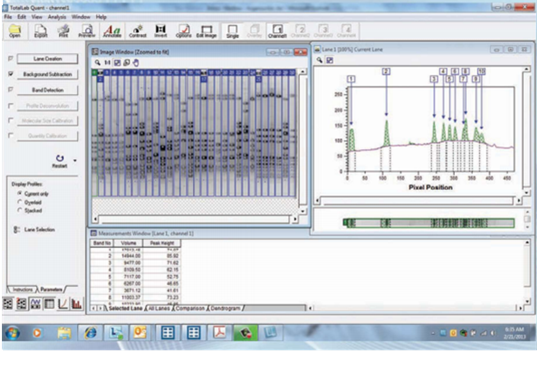Select the Annotate tool
This screenshot has width=548, height=365.
coord(112,31)
